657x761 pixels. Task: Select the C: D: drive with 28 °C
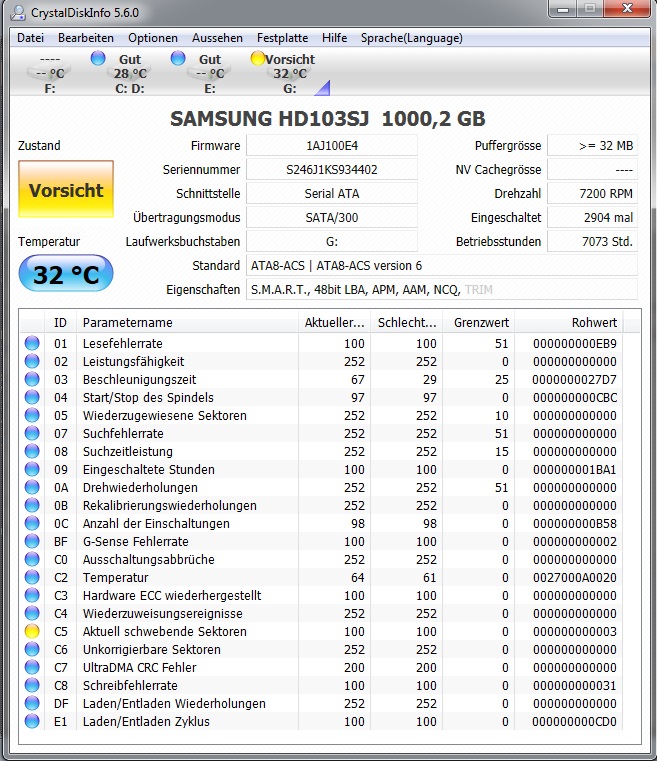click(x=130, y=74)
